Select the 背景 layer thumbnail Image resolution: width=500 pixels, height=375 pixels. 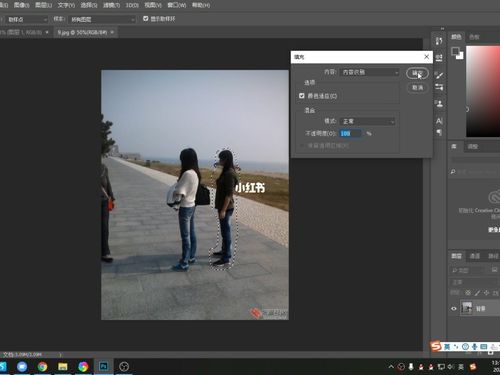[467, 308]
